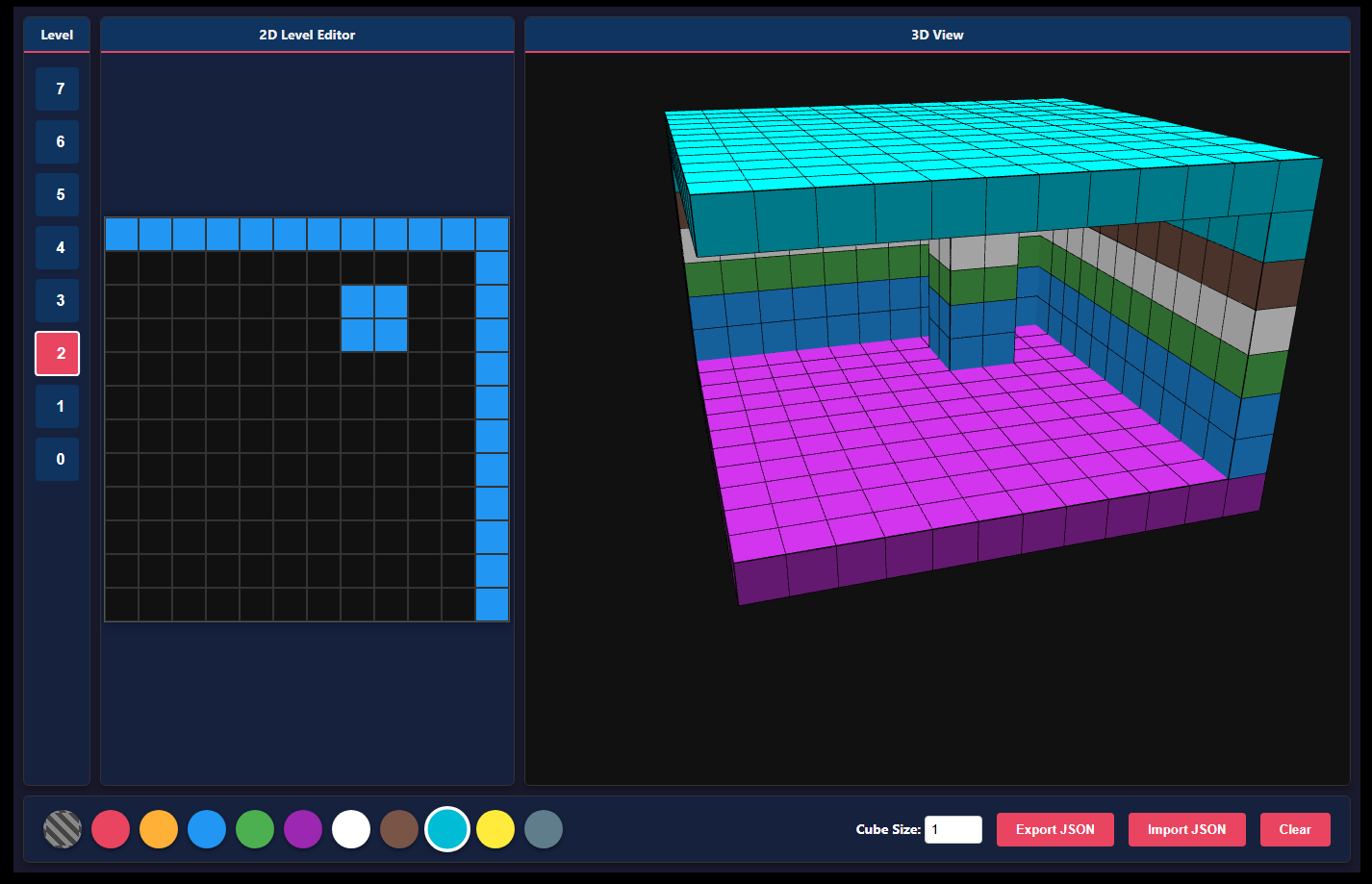Select the slate gray color swatch

[x=544, y=829]
